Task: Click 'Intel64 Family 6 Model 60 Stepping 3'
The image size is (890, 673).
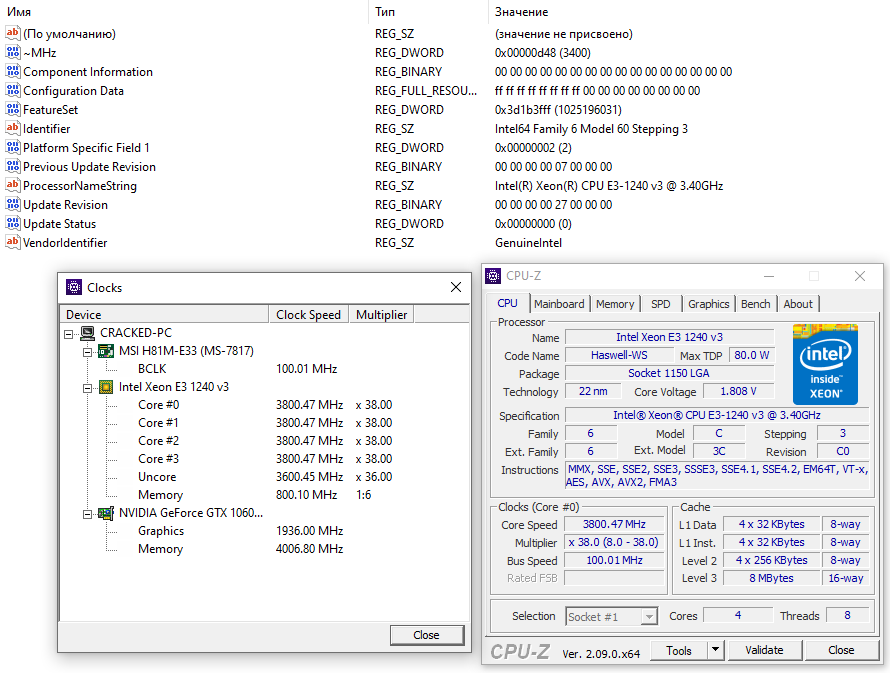Action: [591, 129]
